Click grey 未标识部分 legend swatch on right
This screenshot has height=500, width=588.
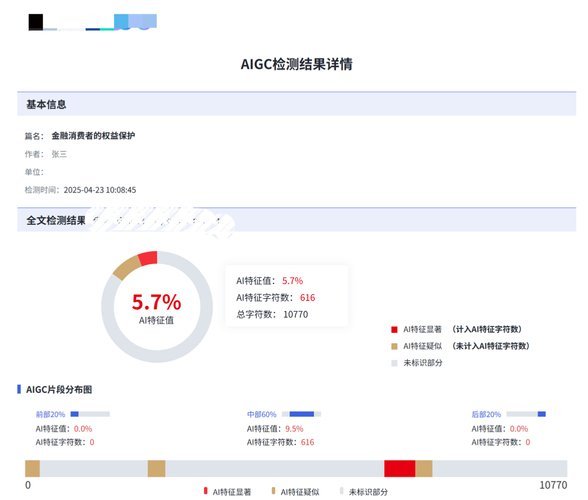(x=394, y=363)
